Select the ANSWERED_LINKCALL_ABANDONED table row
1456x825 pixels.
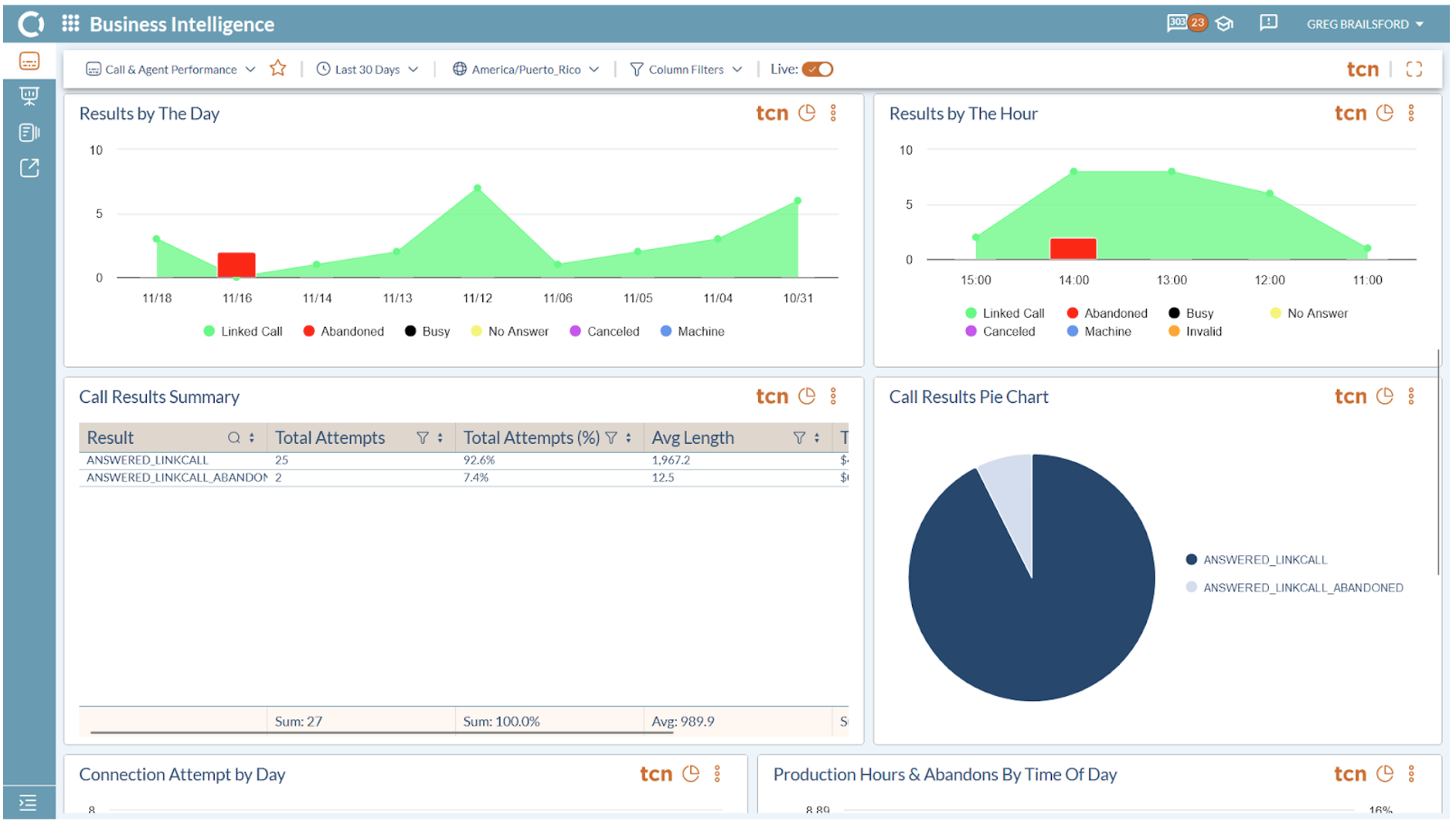tap(464, 478)
